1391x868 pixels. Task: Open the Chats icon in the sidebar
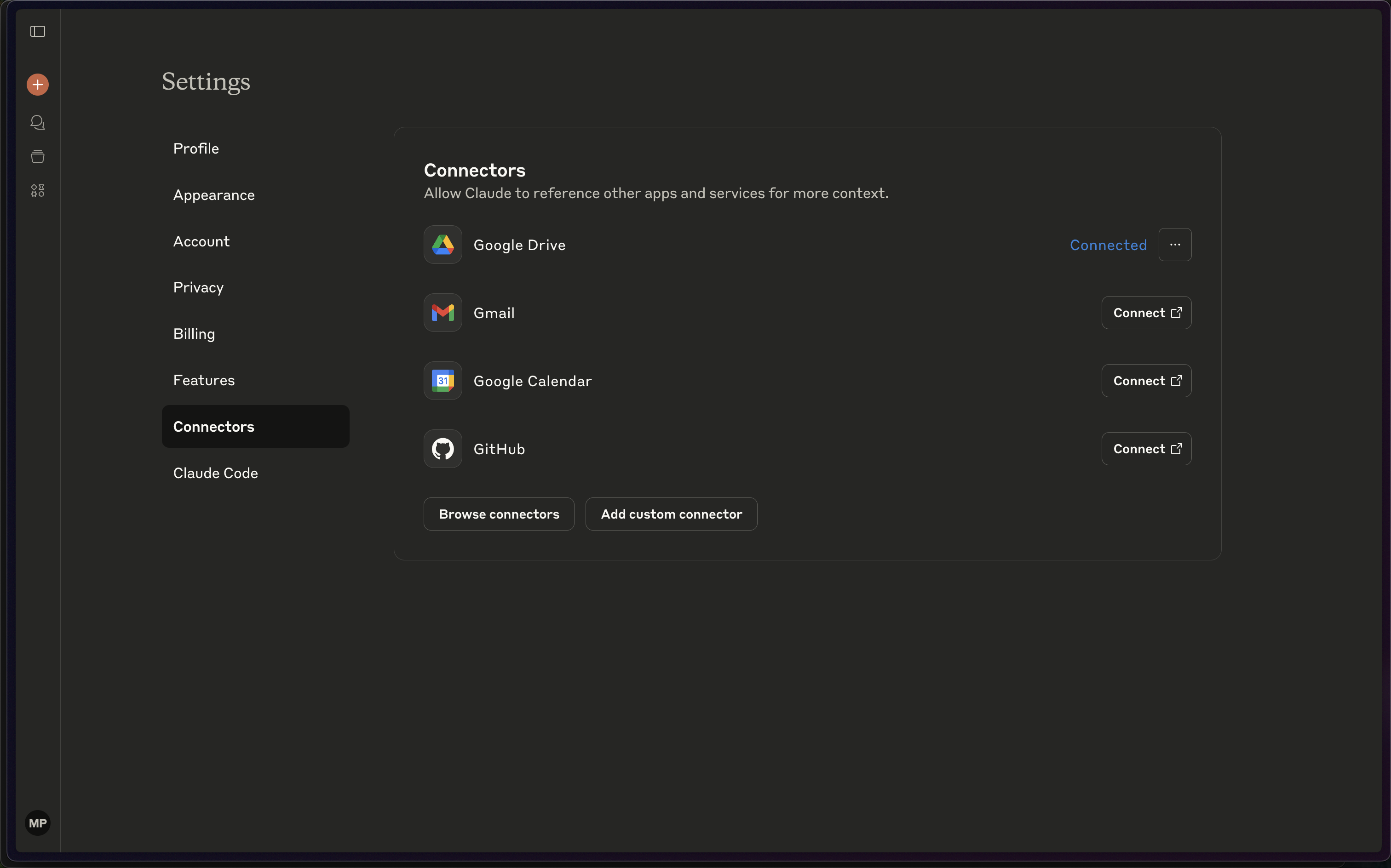(38, 122)
